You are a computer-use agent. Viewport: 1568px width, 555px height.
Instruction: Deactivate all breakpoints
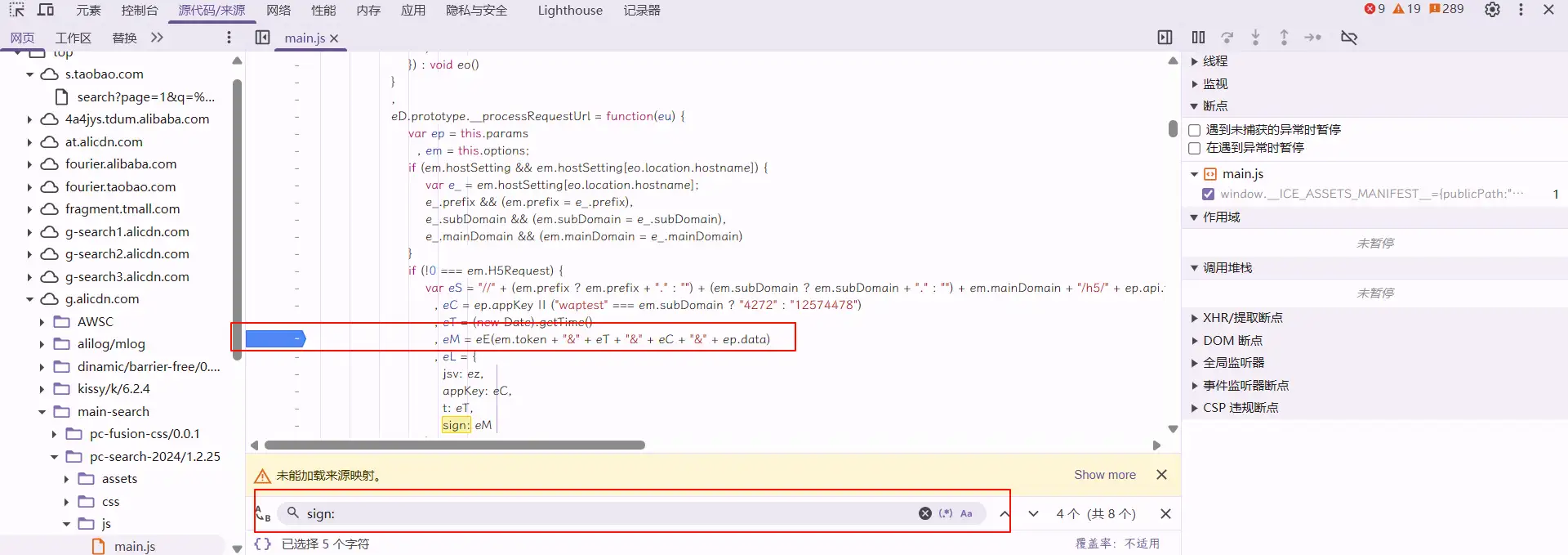point(1349,38)
